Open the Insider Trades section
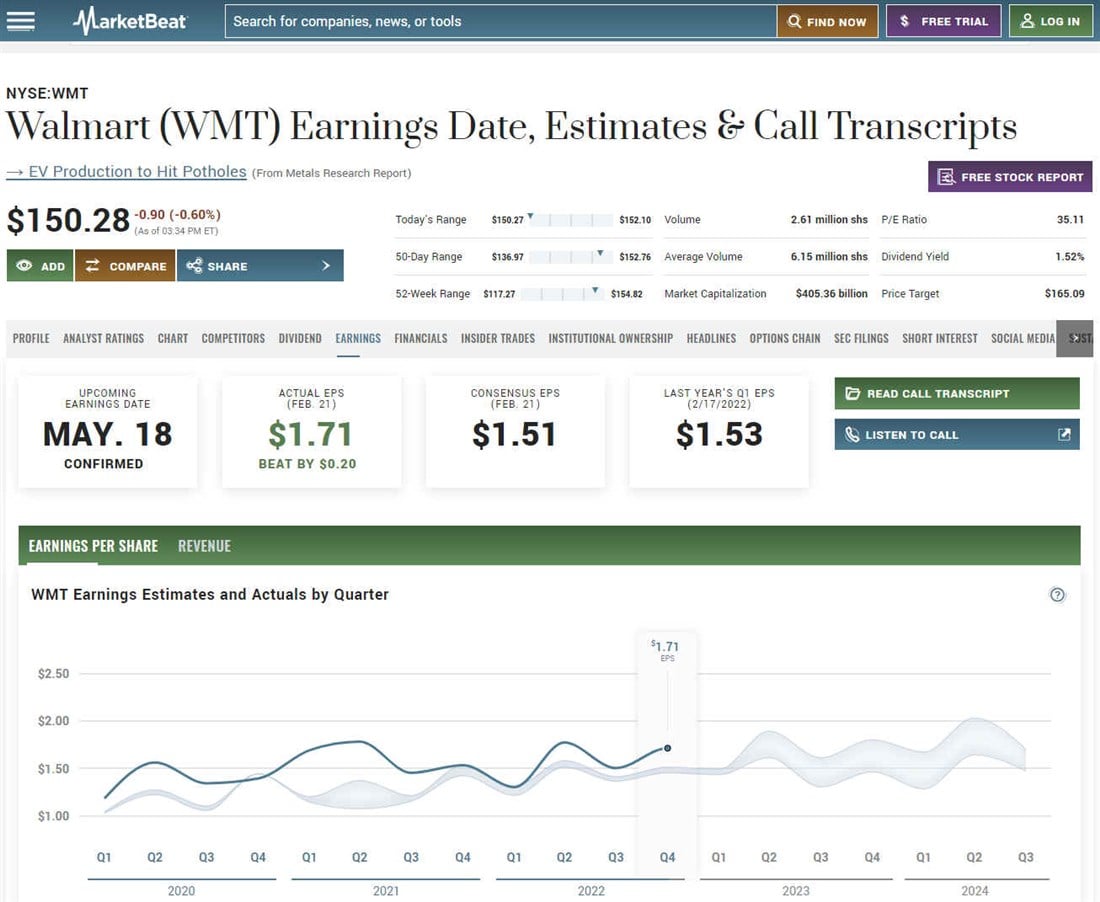Viewport: 1100px width, 902px height. point(497,338)
